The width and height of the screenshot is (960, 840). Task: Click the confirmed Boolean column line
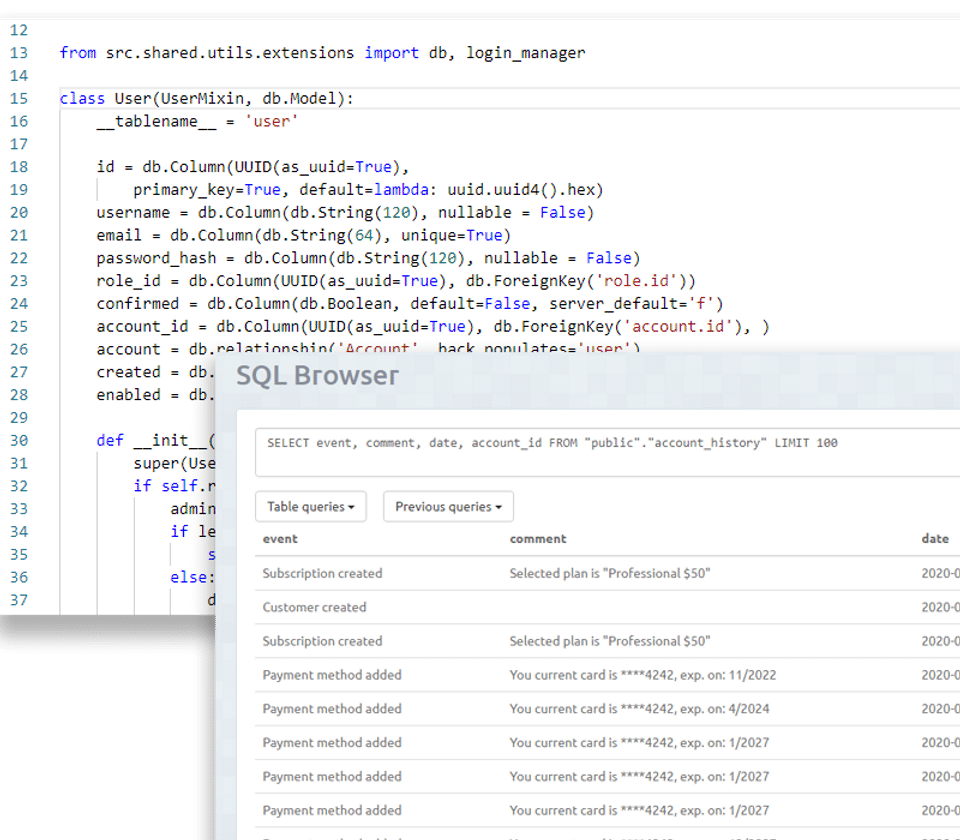(410, 304)
